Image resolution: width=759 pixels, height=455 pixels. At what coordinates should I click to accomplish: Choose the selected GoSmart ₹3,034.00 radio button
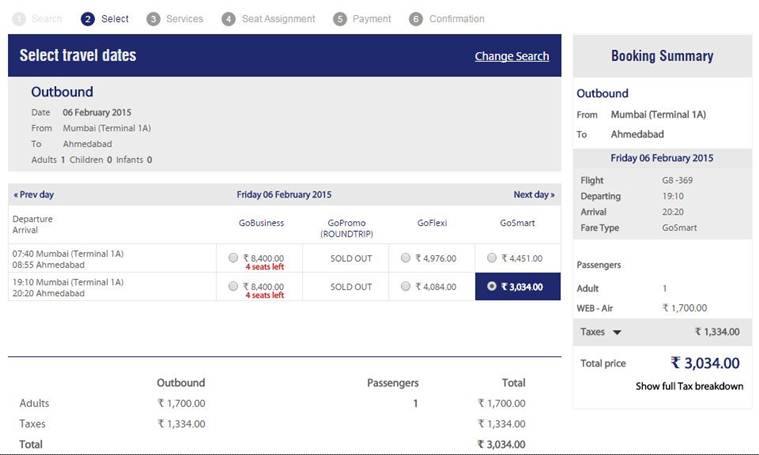[x=492, y=286]
